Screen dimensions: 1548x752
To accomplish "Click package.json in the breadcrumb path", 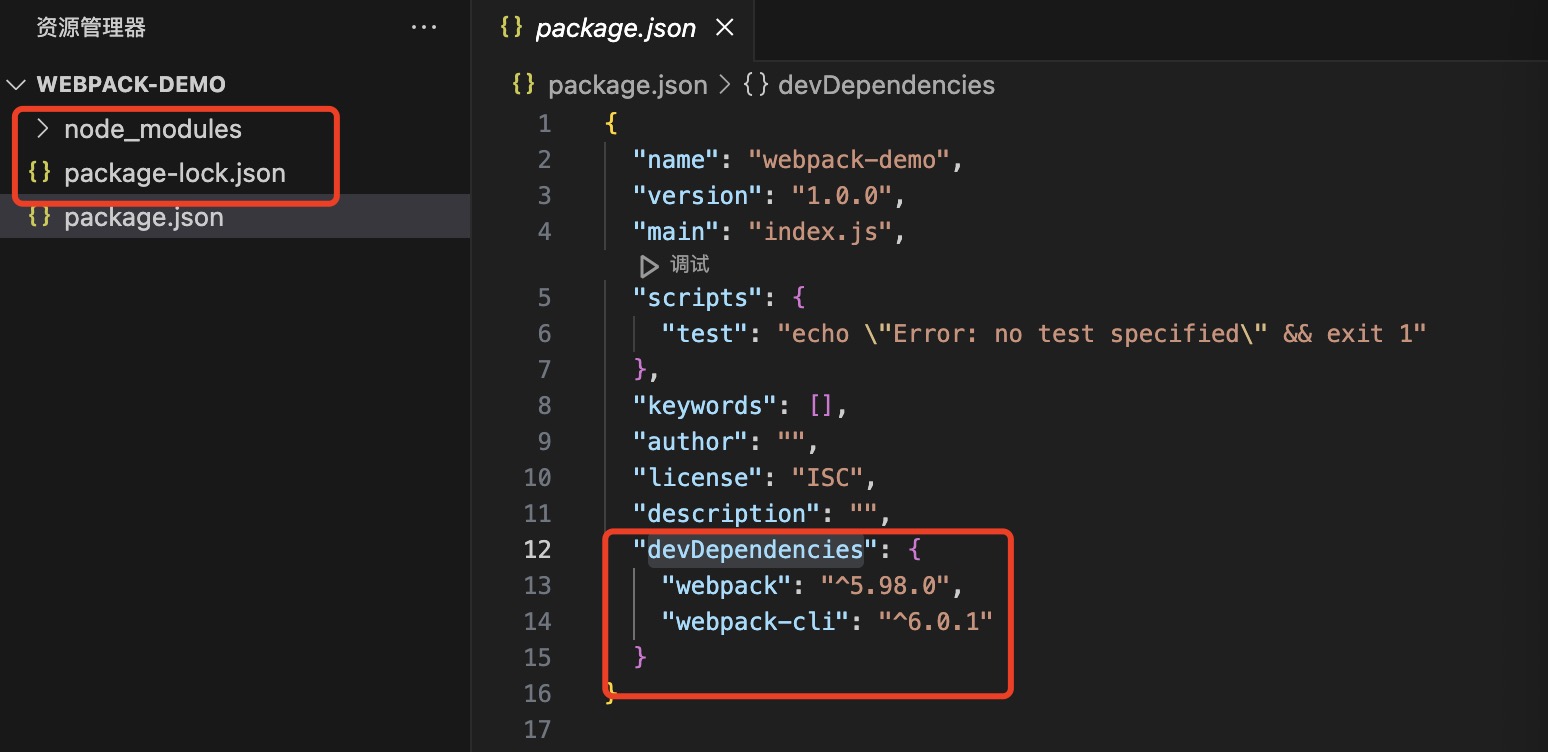I will 628,85.
